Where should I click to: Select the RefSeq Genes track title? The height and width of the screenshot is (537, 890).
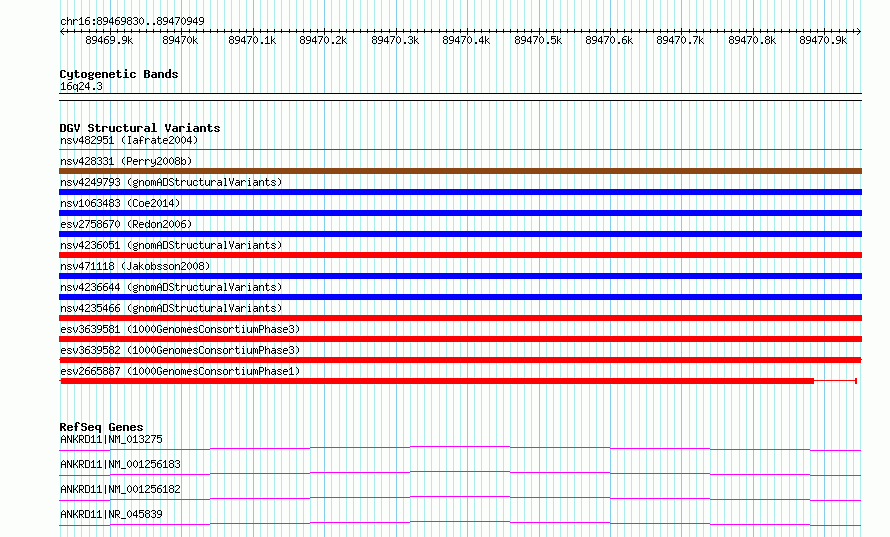click(101, 427)
